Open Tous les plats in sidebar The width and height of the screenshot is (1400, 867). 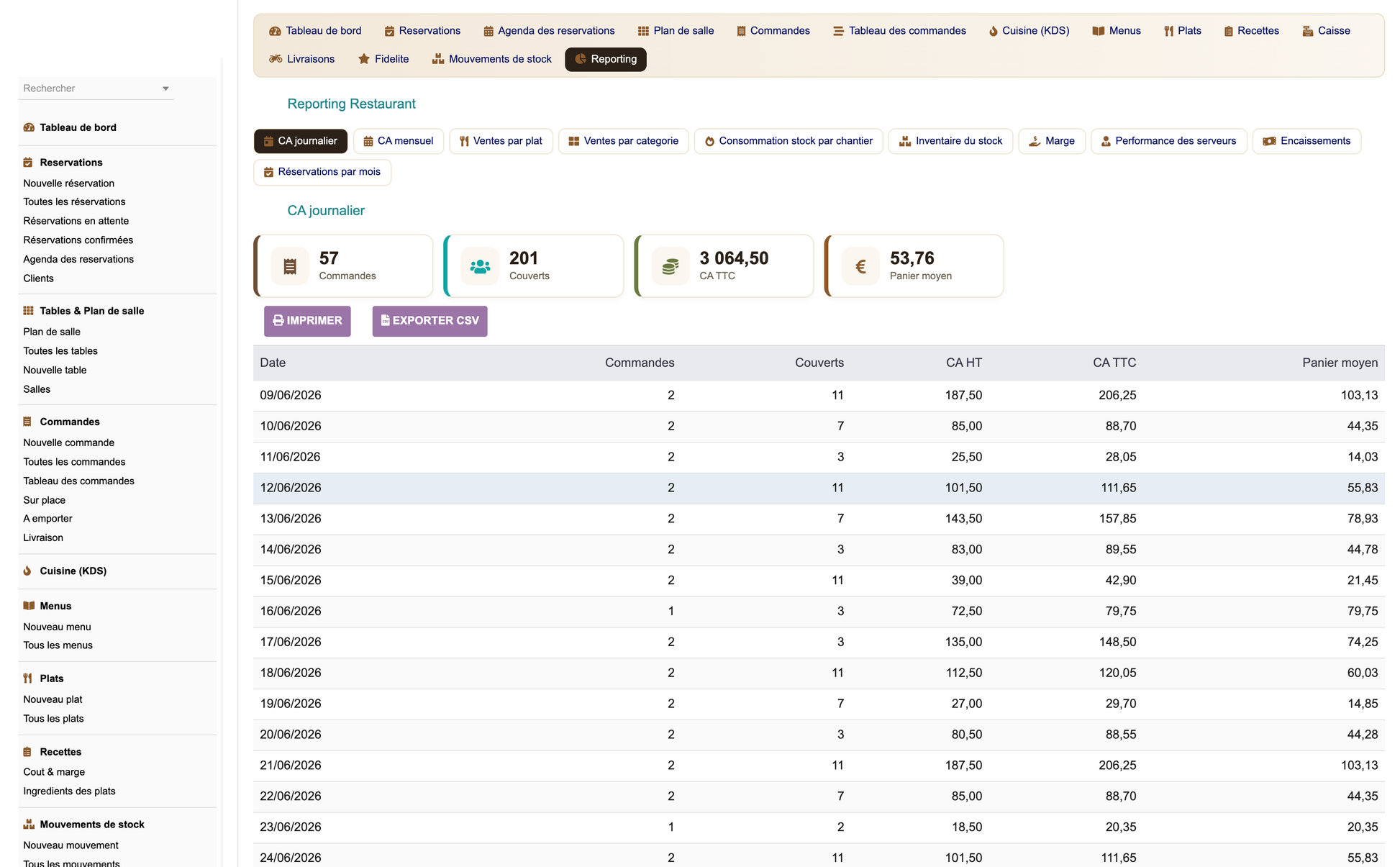(x=53, y=718)
